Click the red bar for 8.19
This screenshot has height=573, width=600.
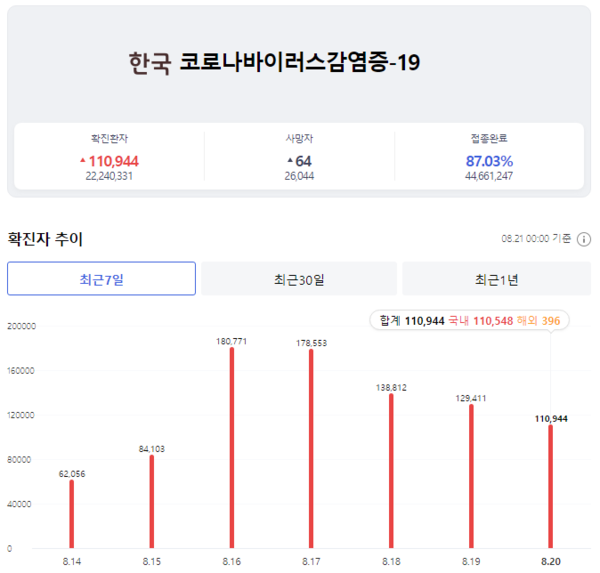point(471,477)
